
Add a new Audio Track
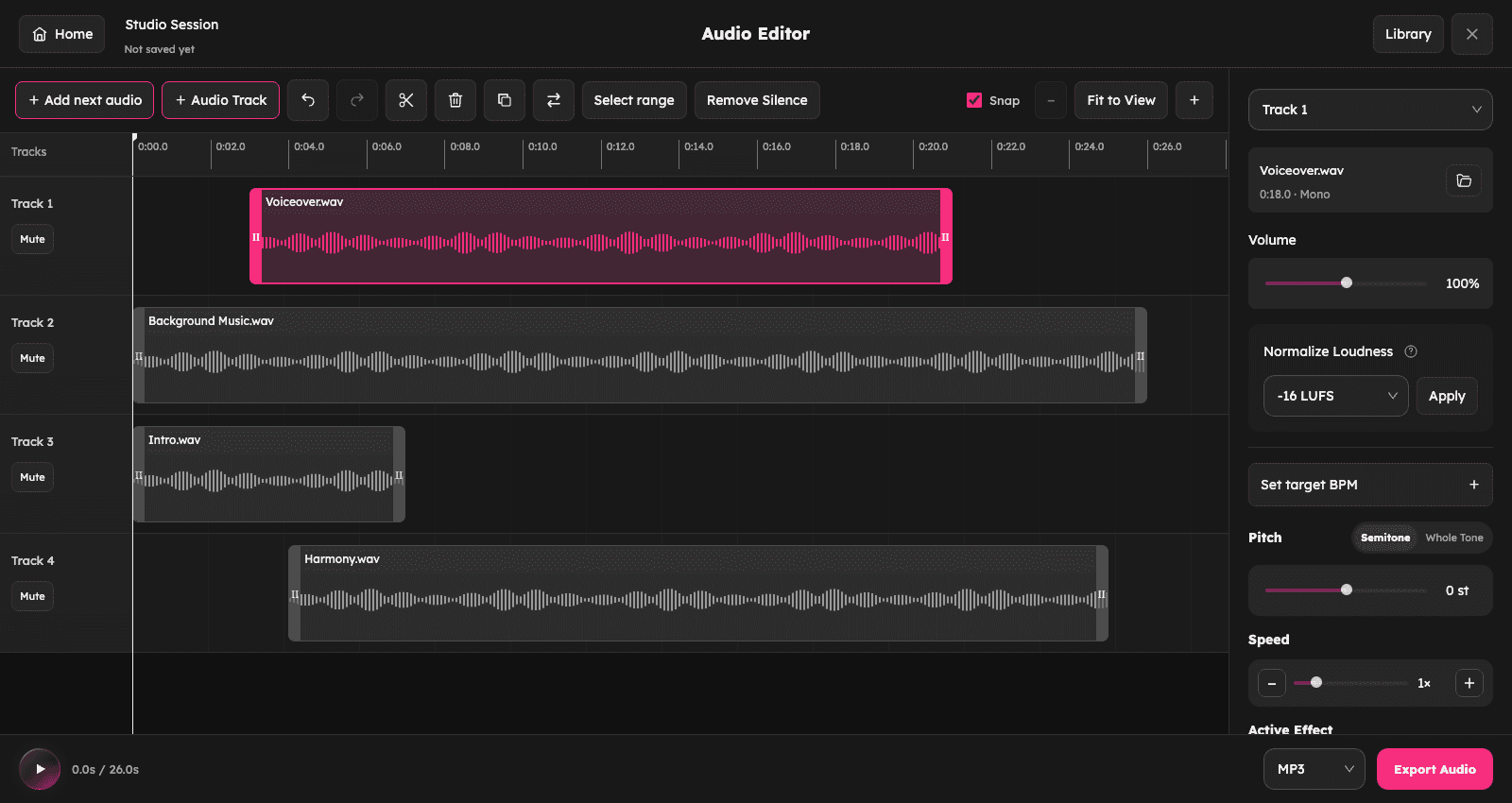click(x=220, y=100)
